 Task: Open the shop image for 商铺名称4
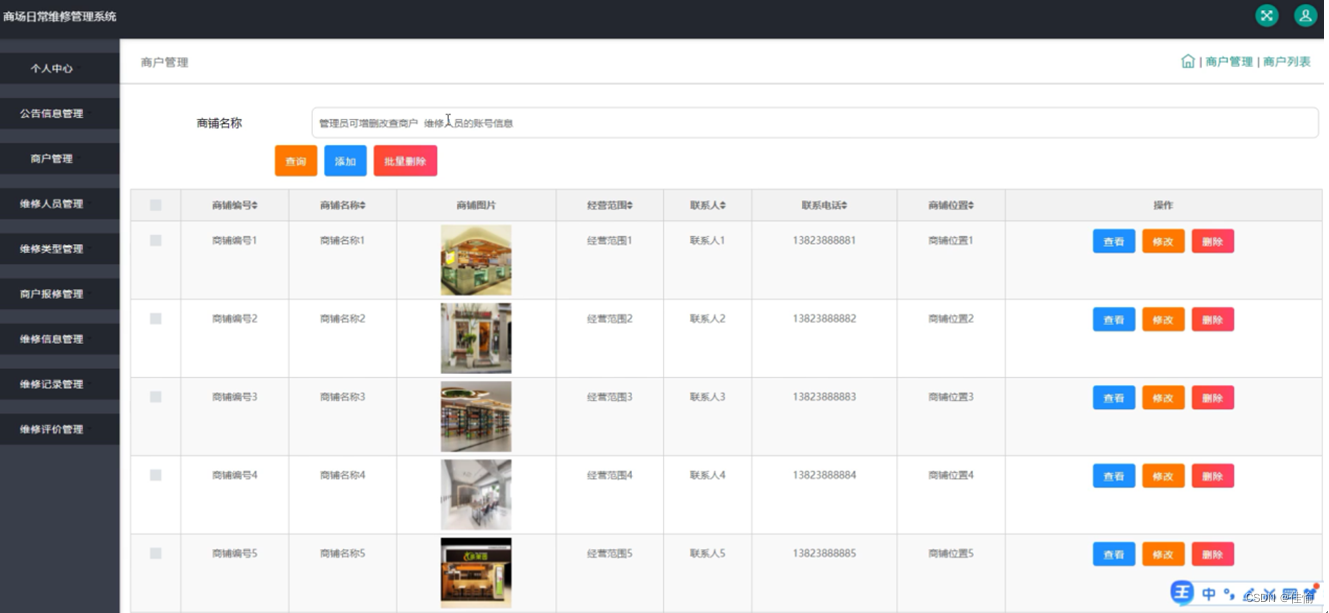(476, 495)
